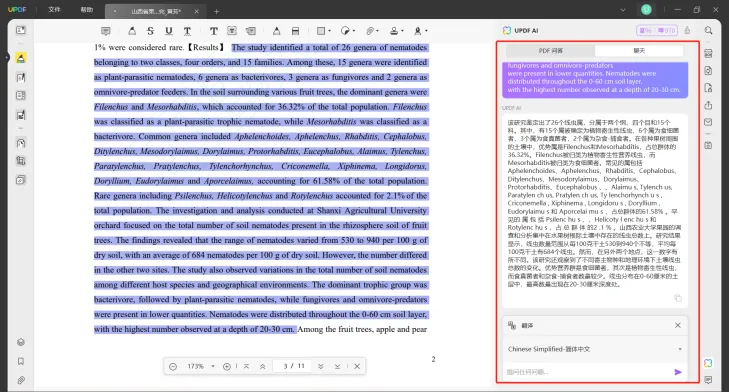
Task: Click the AI credits badge 96 / 970
Action: (x=656, y=30)
